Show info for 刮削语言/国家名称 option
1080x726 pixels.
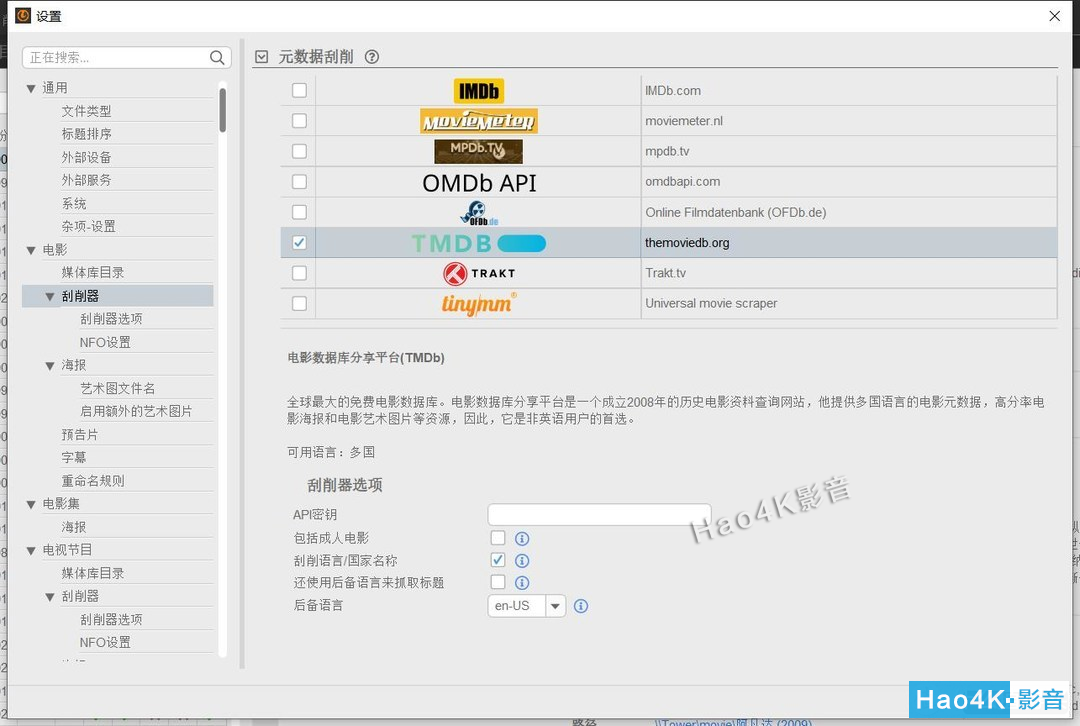tap(522, 561)
